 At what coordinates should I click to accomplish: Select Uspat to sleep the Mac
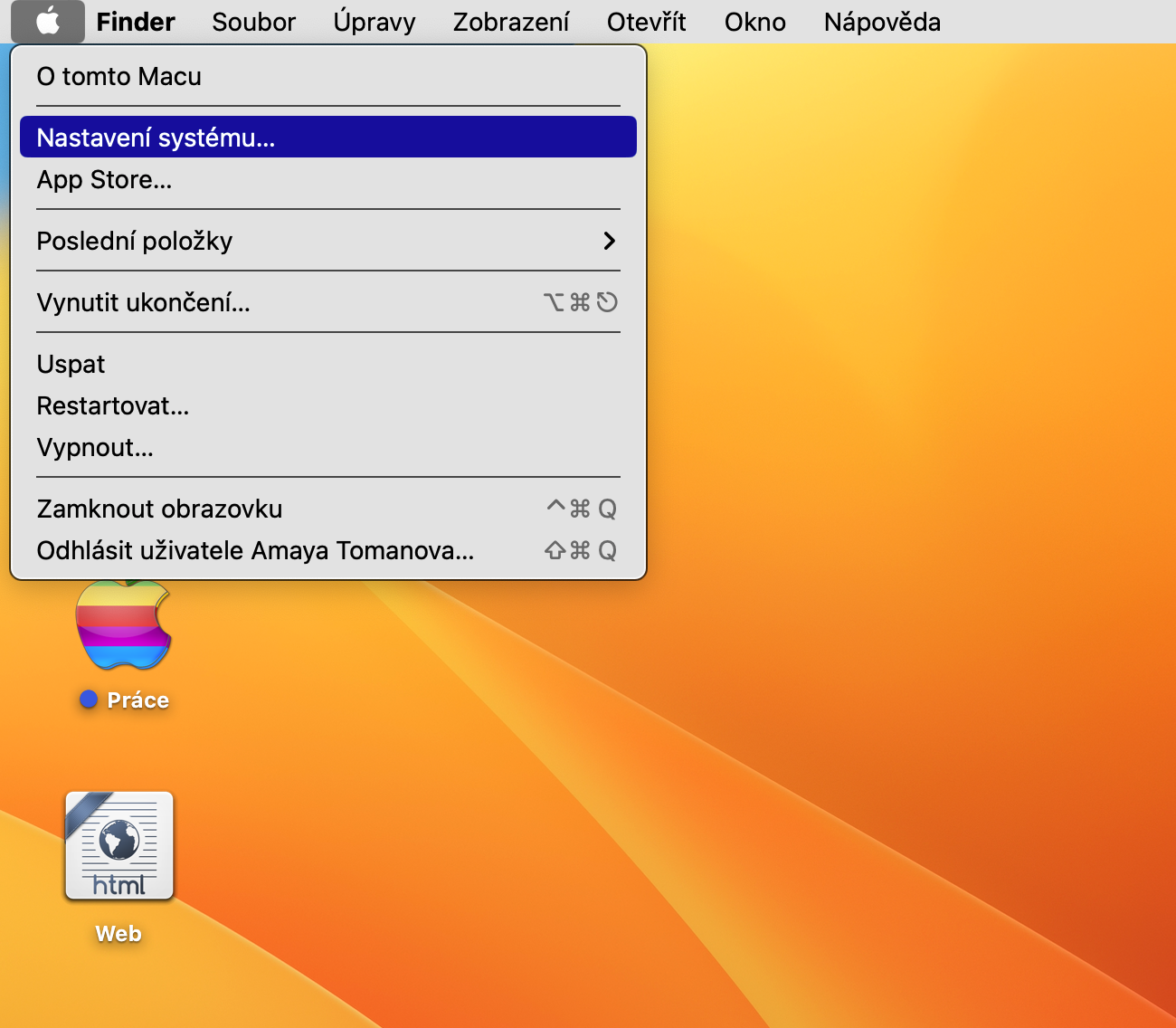pyautogui.click(x=328, y=364)
